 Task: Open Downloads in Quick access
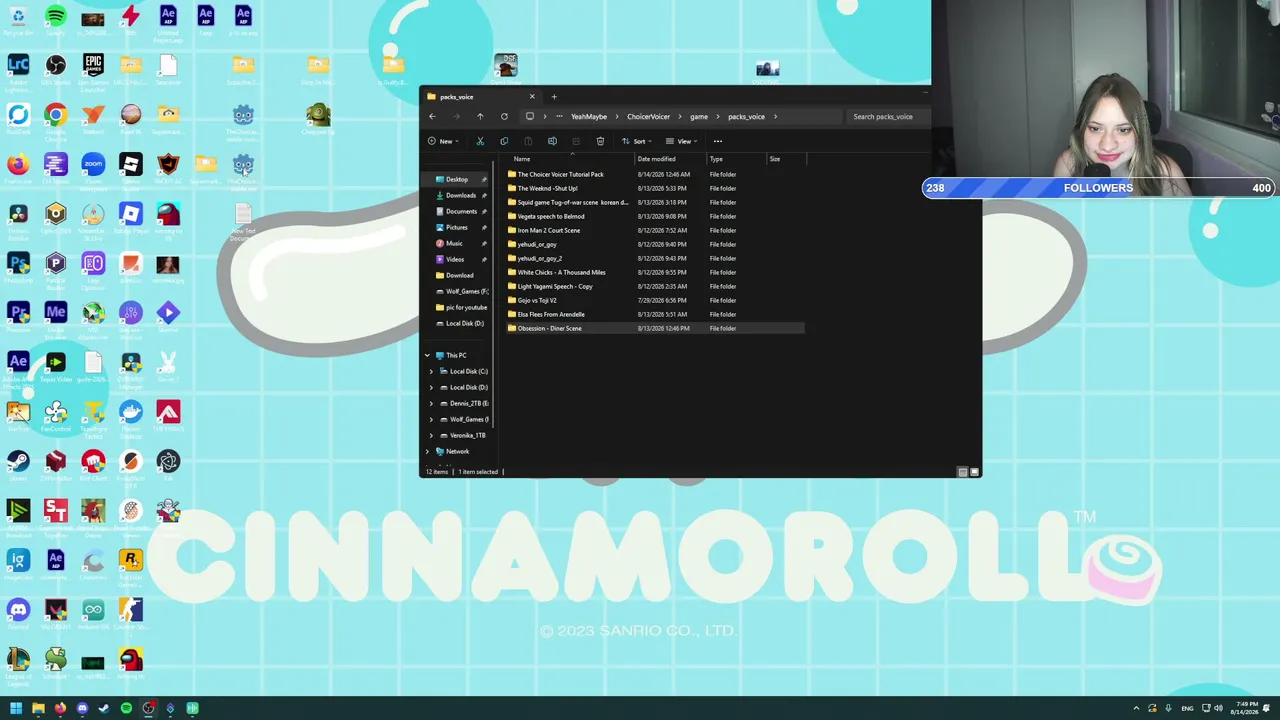coord(461,195)
